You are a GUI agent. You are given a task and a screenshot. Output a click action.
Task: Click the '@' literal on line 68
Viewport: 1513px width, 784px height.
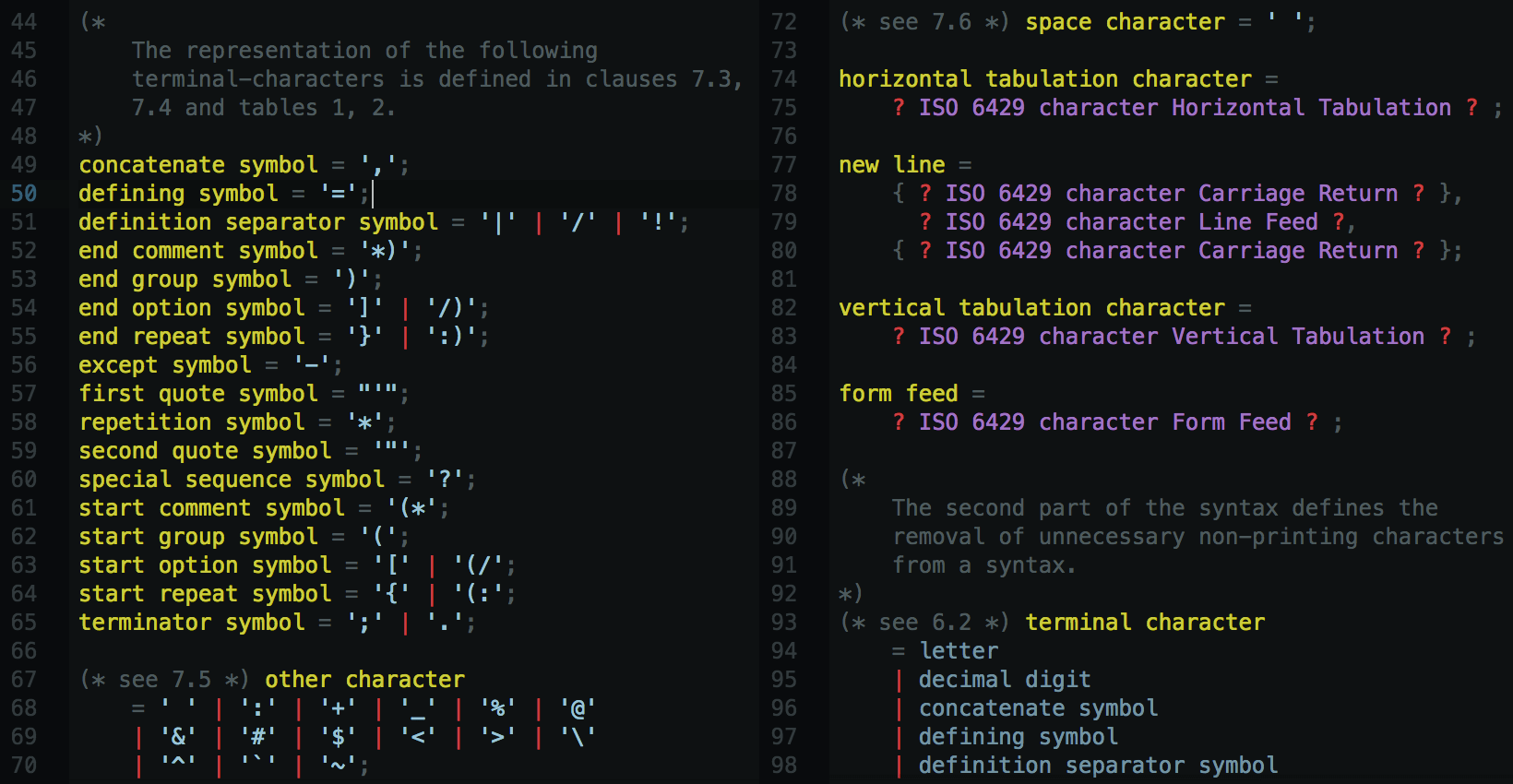tap(578, 707)
